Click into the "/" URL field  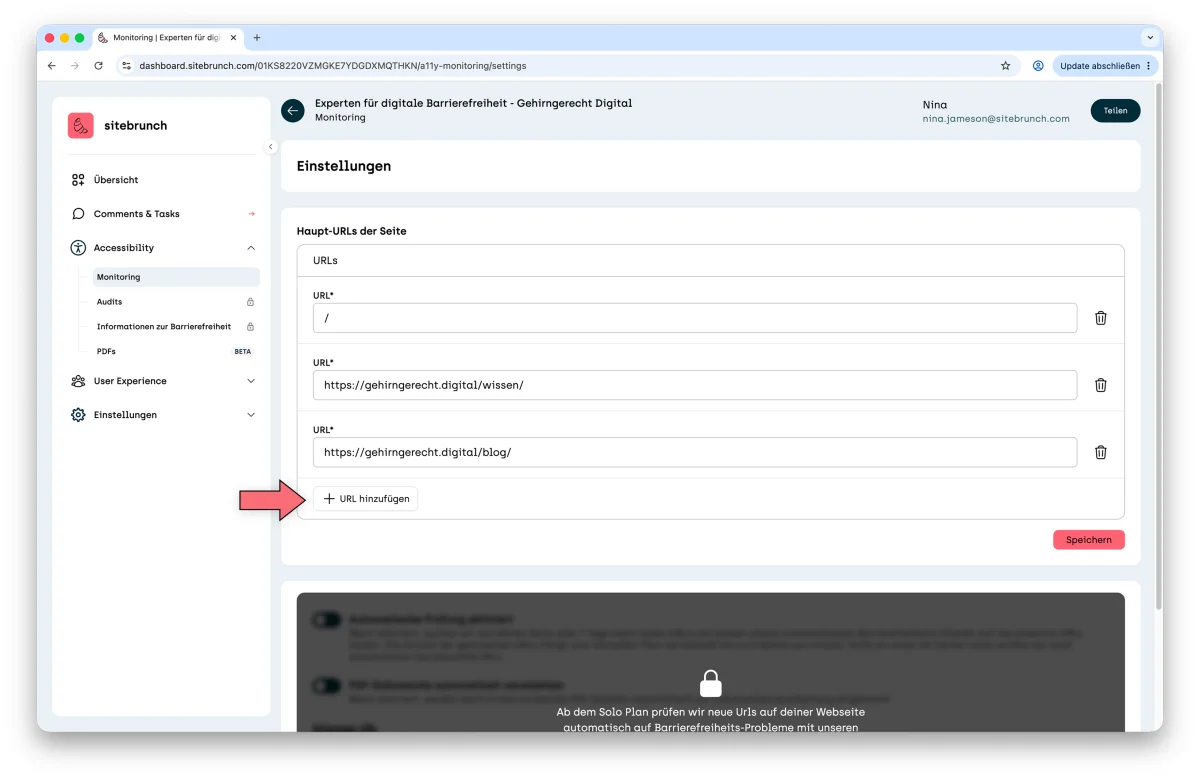[695, 318]
